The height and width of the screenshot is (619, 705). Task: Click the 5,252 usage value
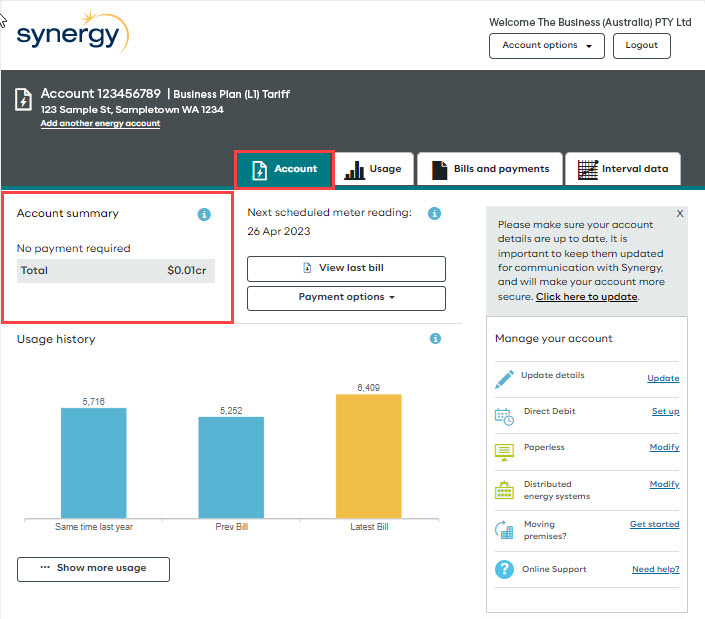pos(231,410)
